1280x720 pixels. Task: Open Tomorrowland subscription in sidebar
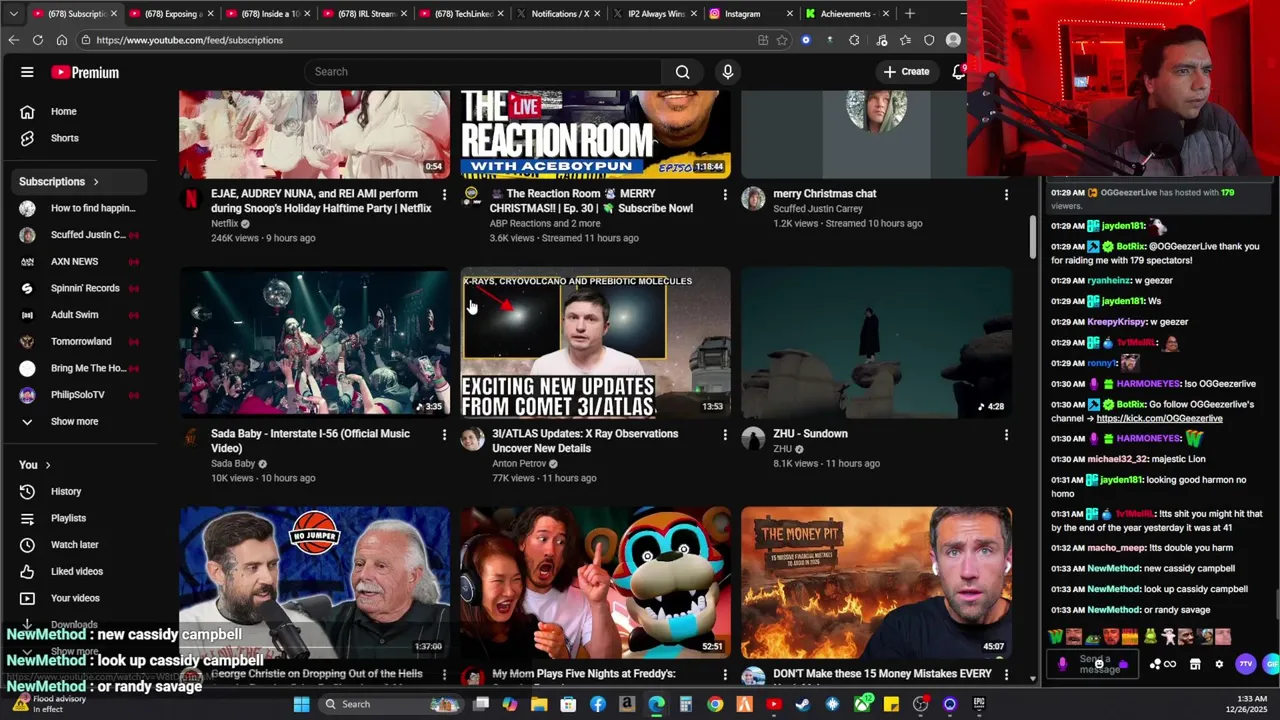pyautogui.click(x=80, y=341)
